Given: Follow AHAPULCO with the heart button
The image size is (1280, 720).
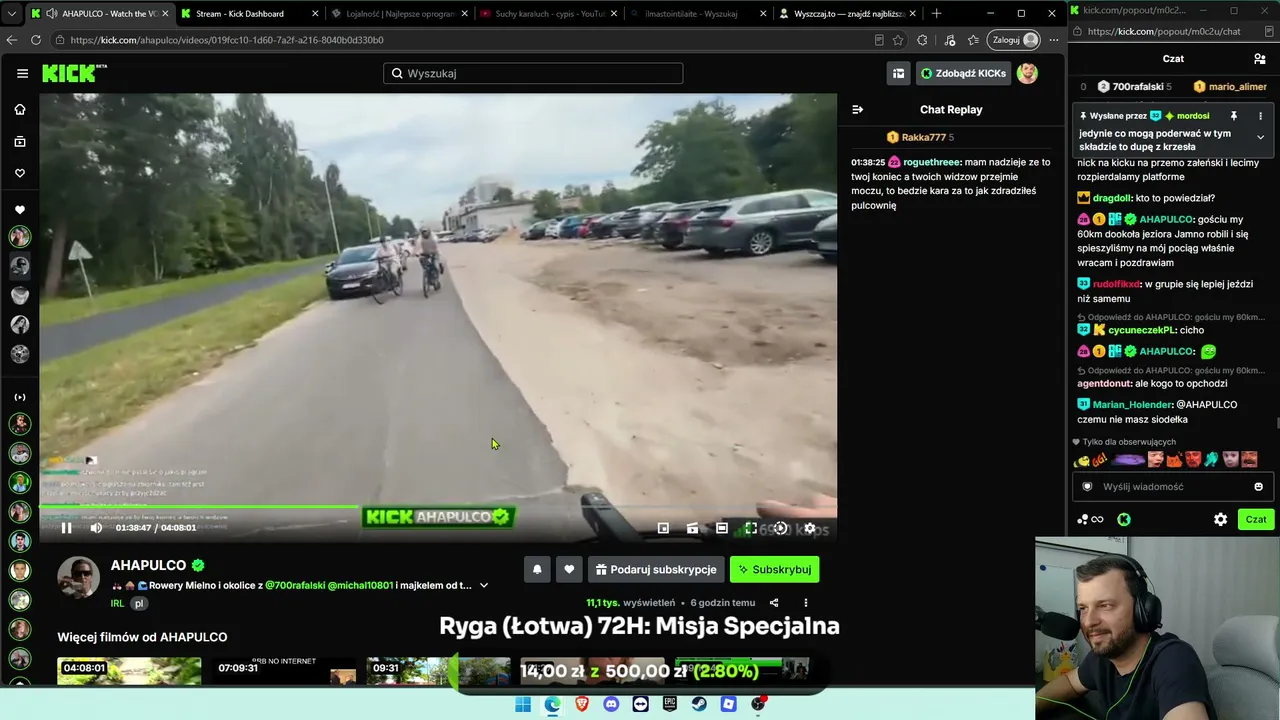Looking at the screenshot, I should click(569, 569).
